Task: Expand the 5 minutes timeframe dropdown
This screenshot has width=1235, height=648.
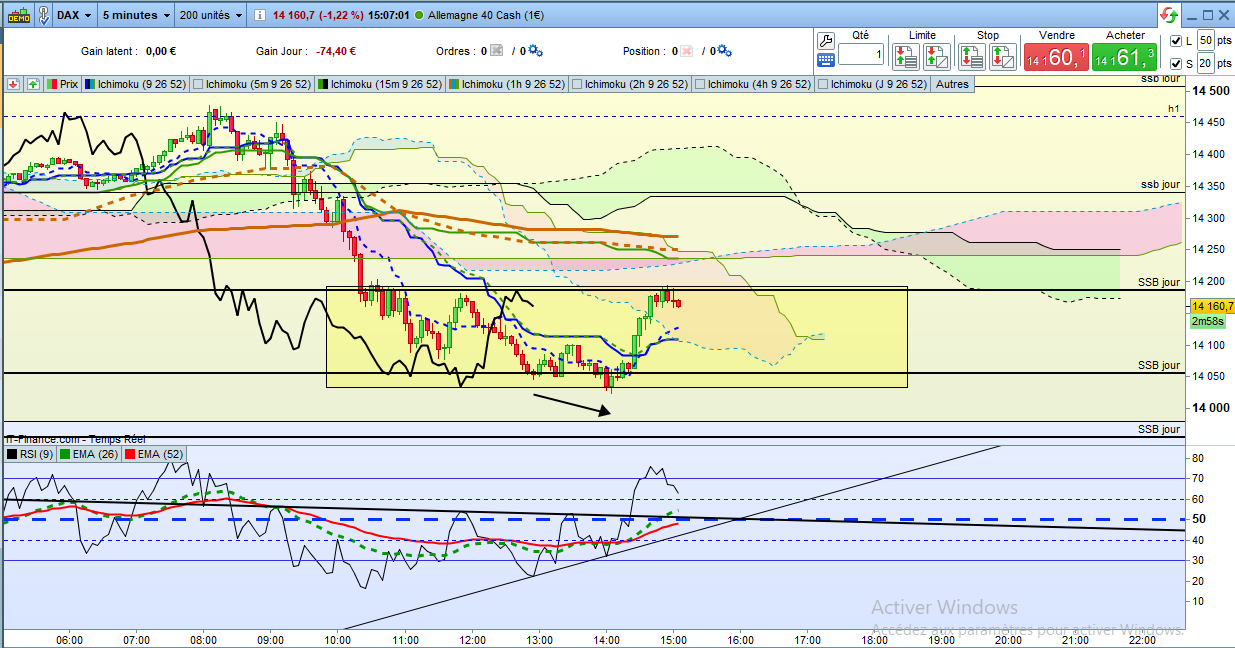Action: point(138,15)
